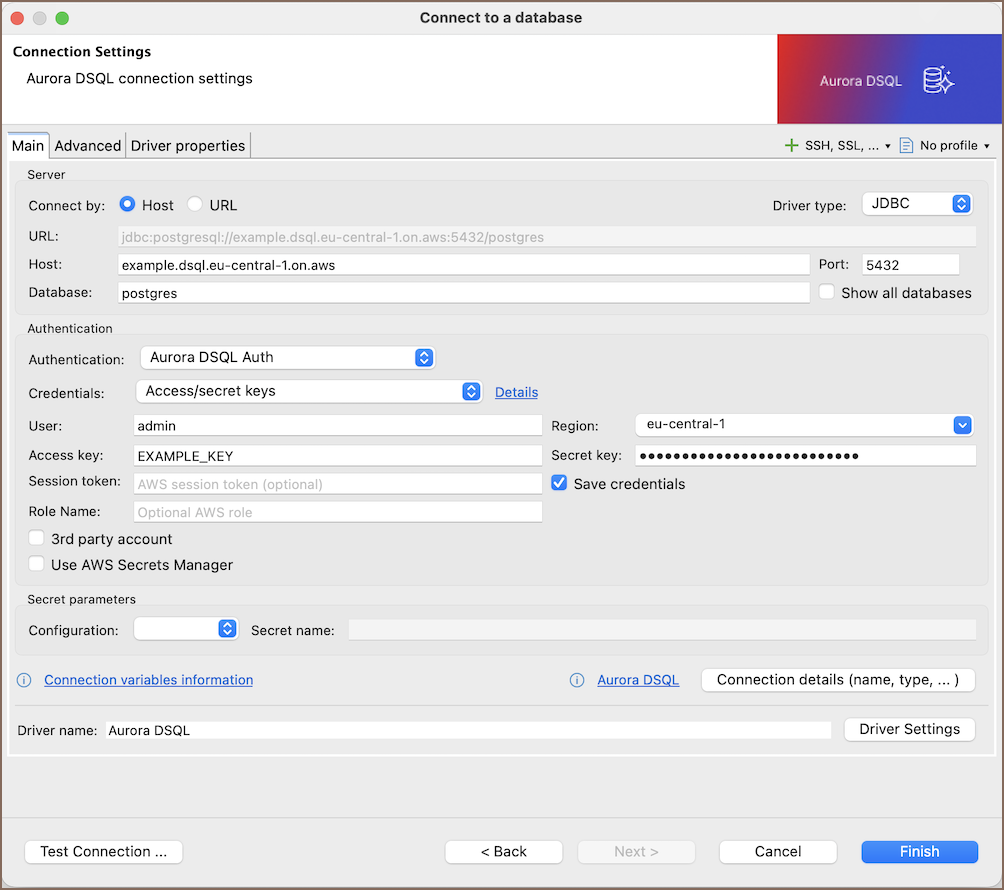Select the Host radio button
This screenshot has width=1004, height=890.
[128, 205]
